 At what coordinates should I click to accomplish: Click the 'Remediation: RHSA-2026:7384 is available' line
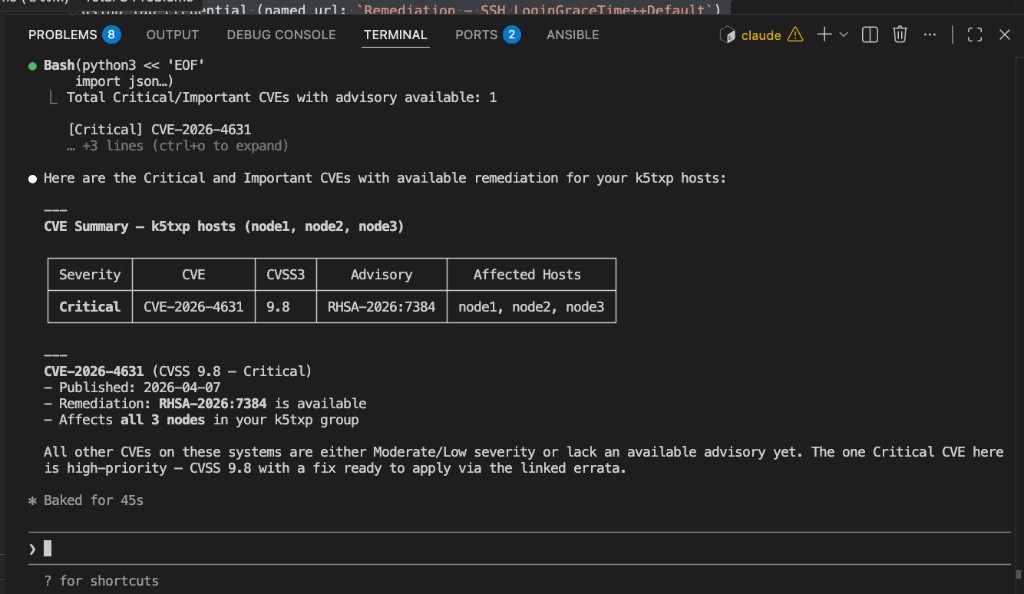[x=205, y=403]
